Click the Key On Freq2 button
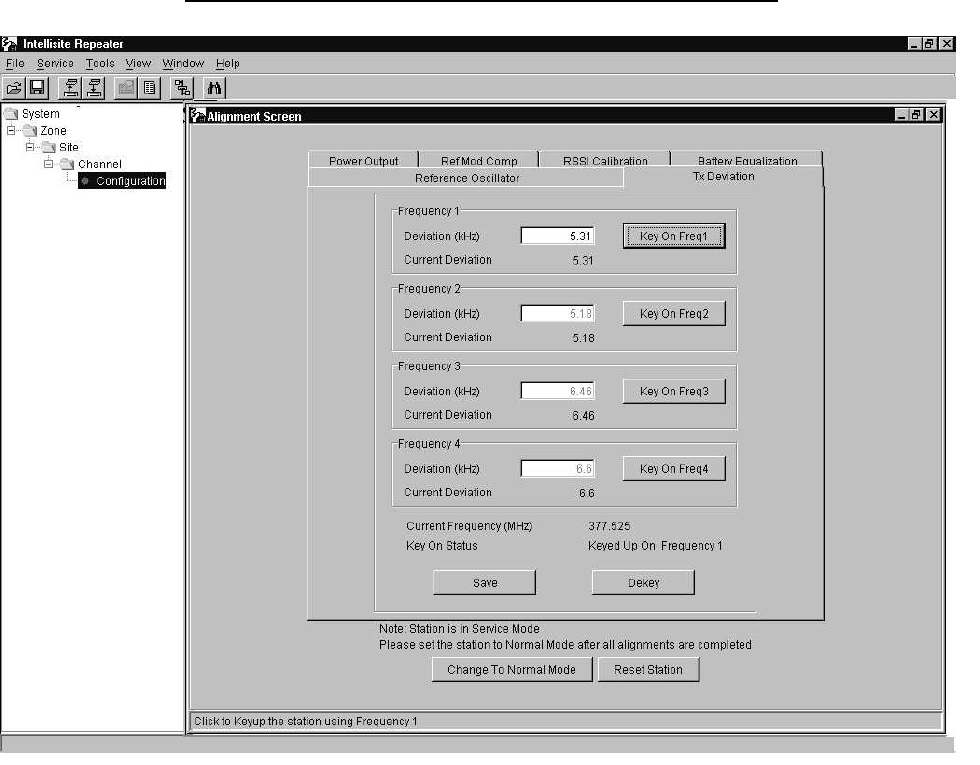Screen dimensions: 980x765 pyautogui.click(x=674, y=314)
